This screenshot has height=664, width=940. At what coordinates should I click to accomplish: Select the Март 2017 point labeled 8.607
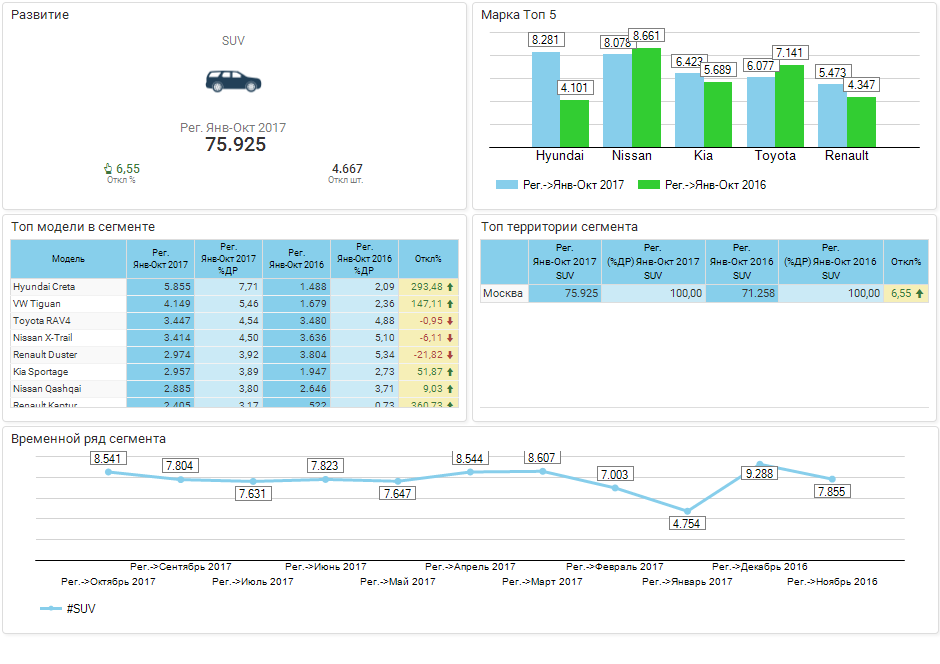pyautogui.click(x=543, y=472)
